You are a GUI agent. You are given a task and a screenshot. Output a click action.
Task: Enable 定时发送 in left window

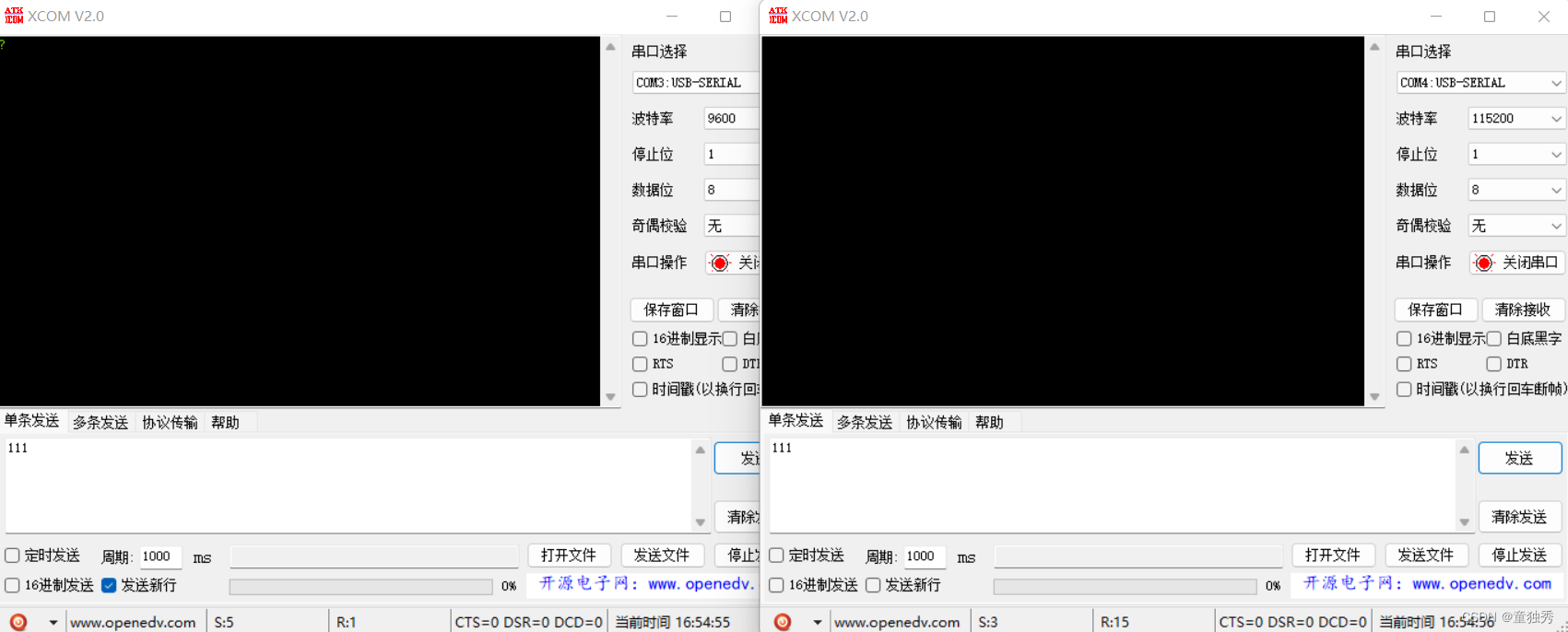pos(12,556)
